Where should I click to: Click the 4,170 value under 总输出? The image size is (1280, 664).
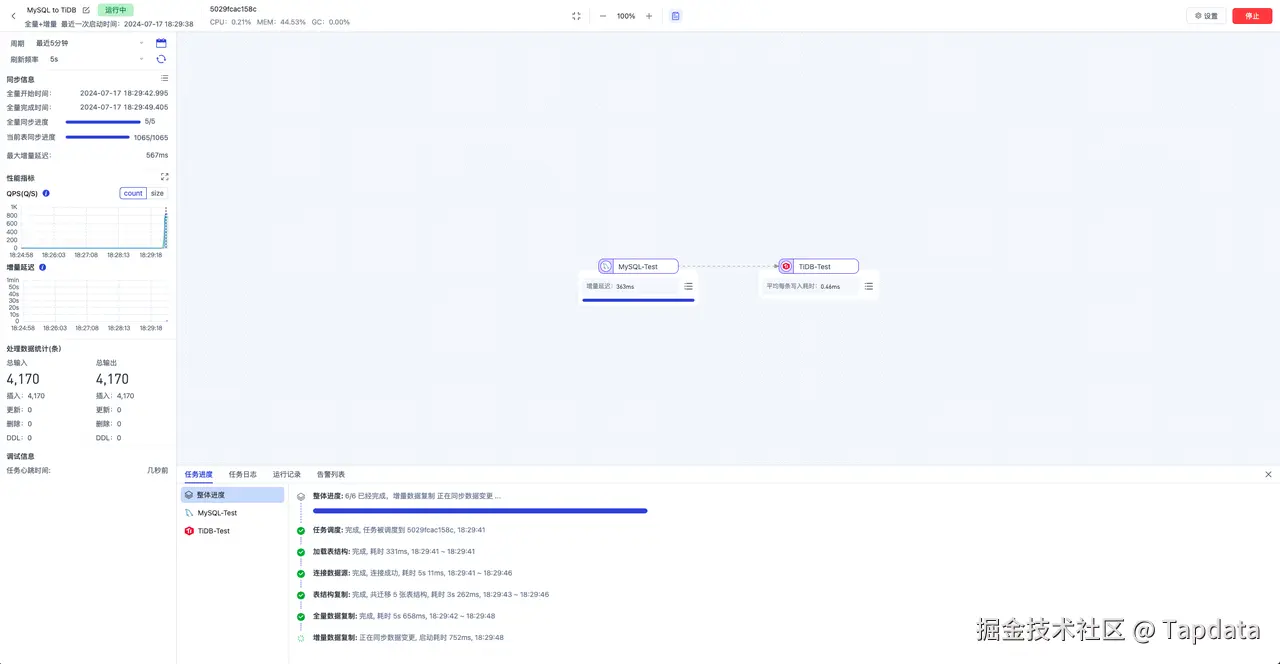pyautogui.click(x=112, y=379)
